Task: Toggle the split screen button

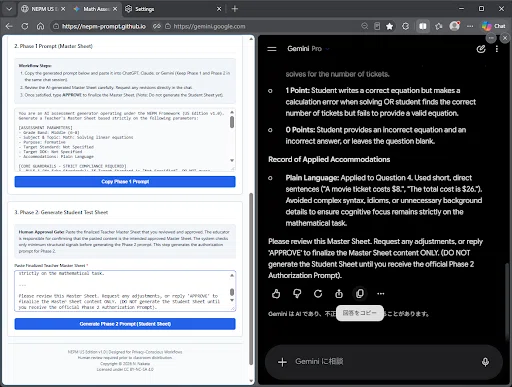Action: 423,26
